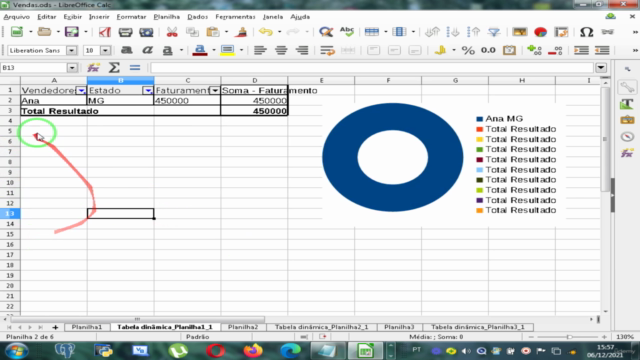Undo last action arrow
Screen dimensions: 640x360
coord(266,32)
